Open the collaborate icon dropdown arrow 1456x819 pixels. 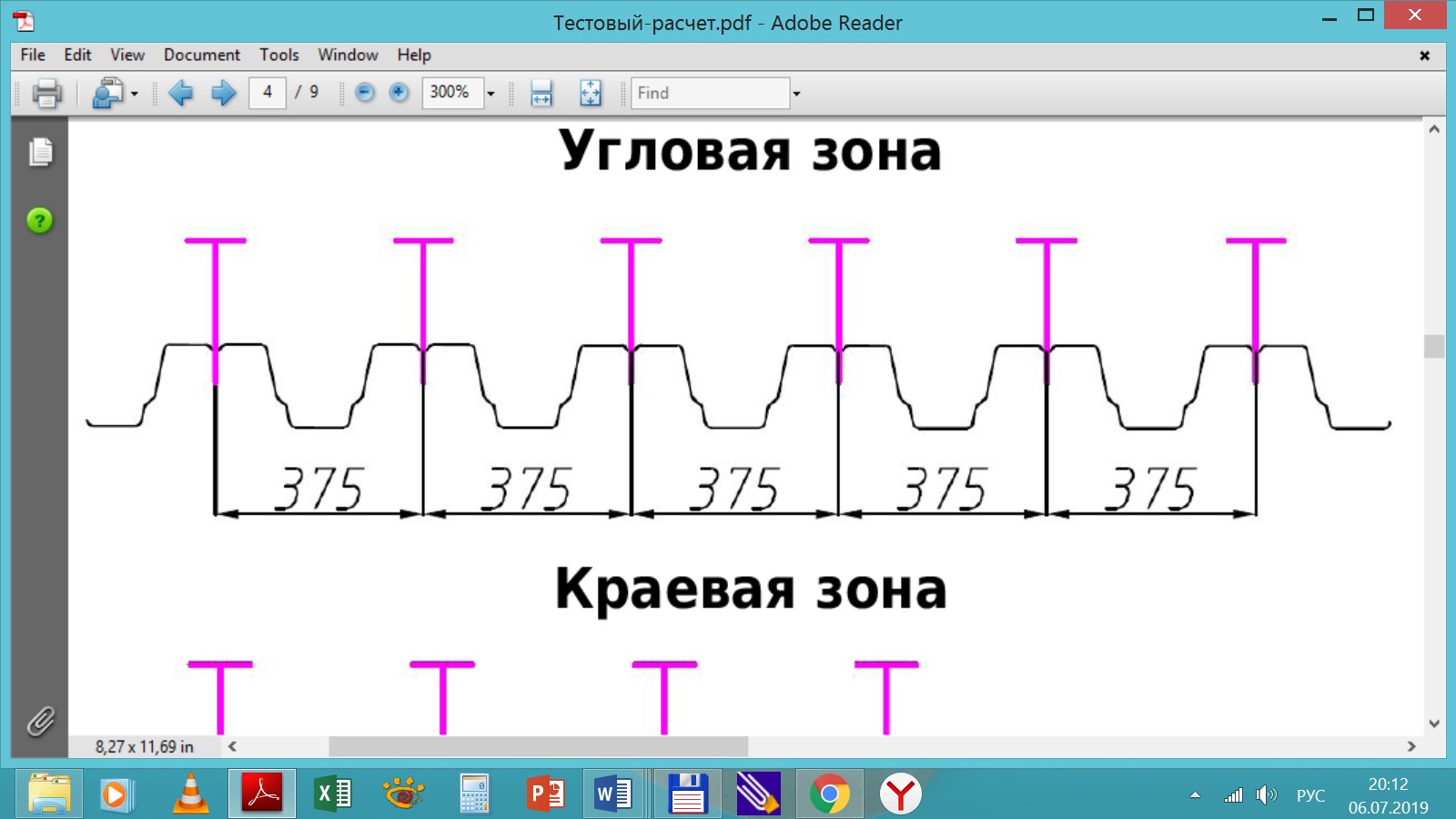135,94
